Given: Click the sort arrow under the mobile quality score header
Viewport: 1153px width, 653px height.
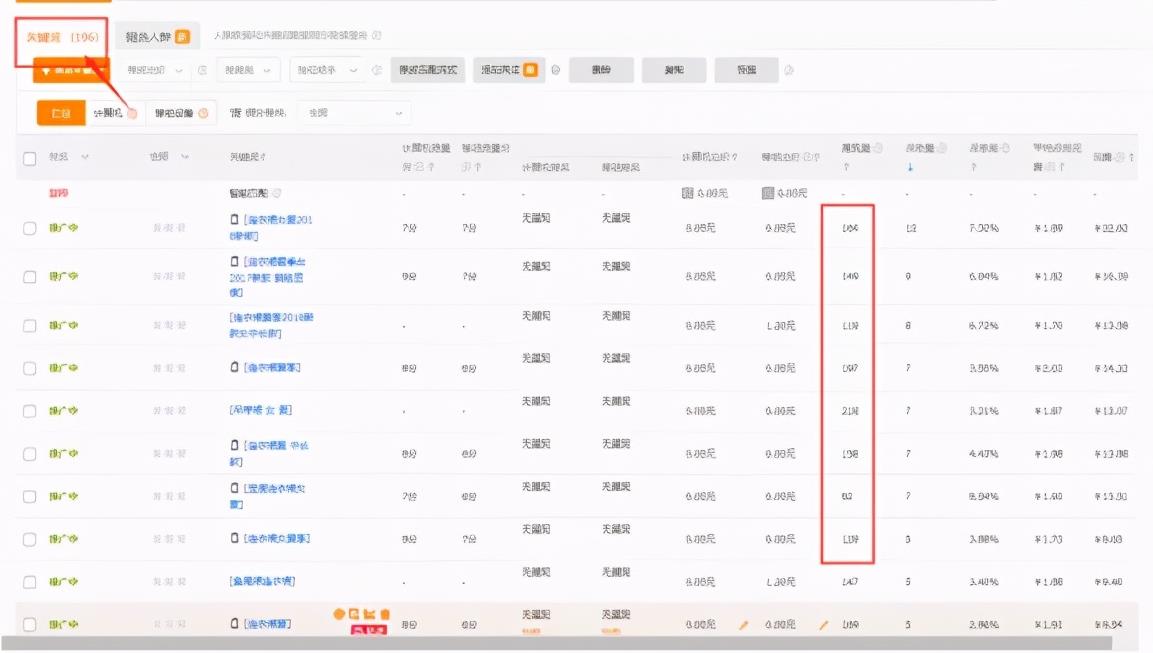Looking at the screenshot, I should 477,167.
